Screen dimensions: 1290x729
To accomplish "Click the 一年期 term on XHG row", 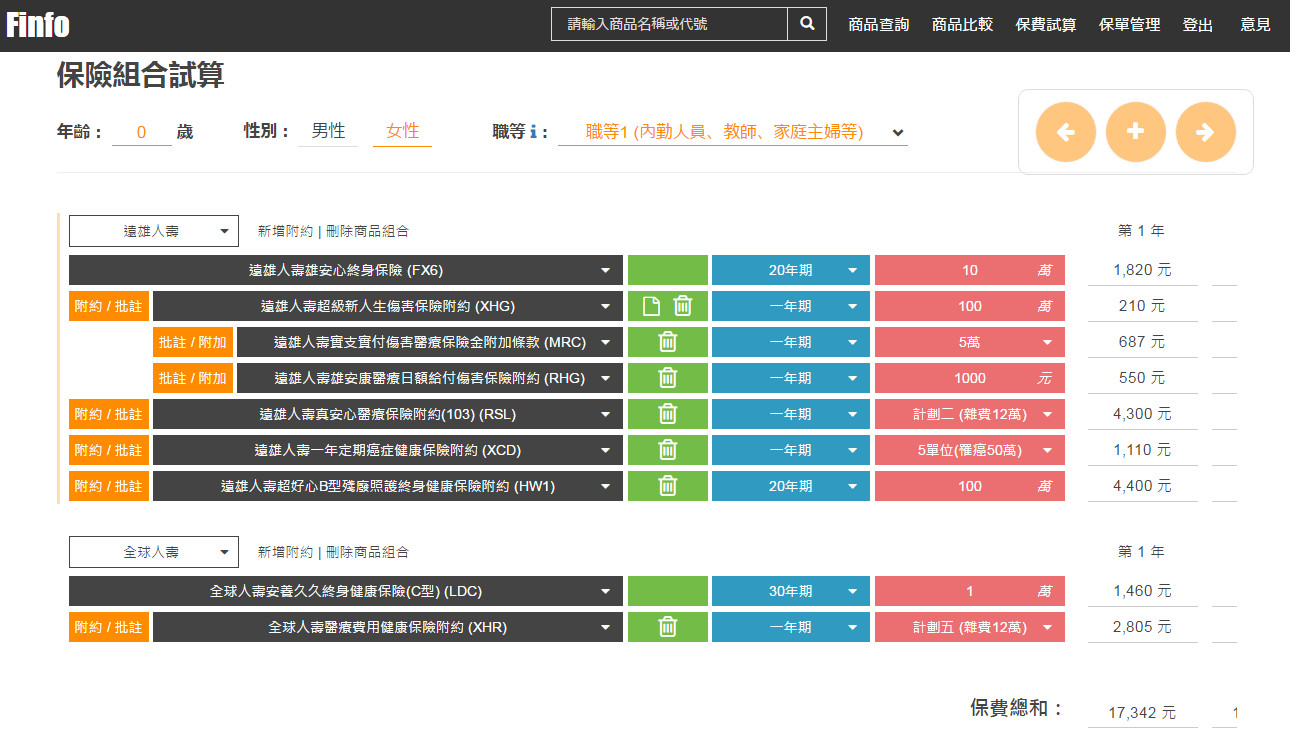I will (791, 306).
